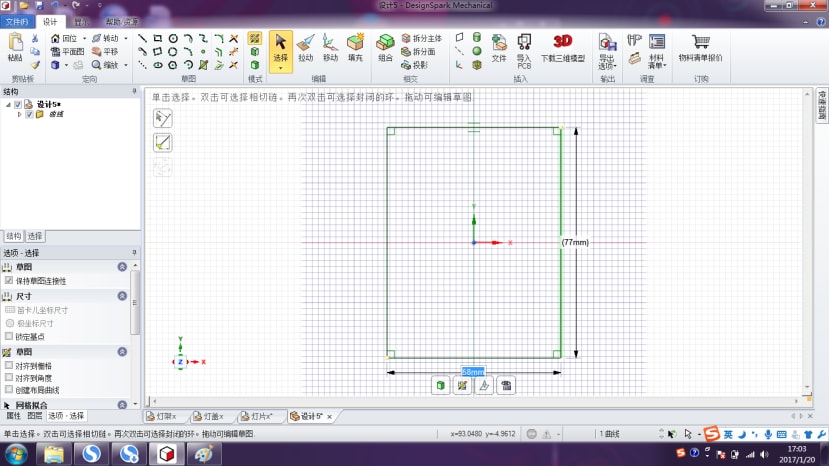Click the Import PCB icon
This screenshot has height=466, width=829.
[x=524, y=51]
